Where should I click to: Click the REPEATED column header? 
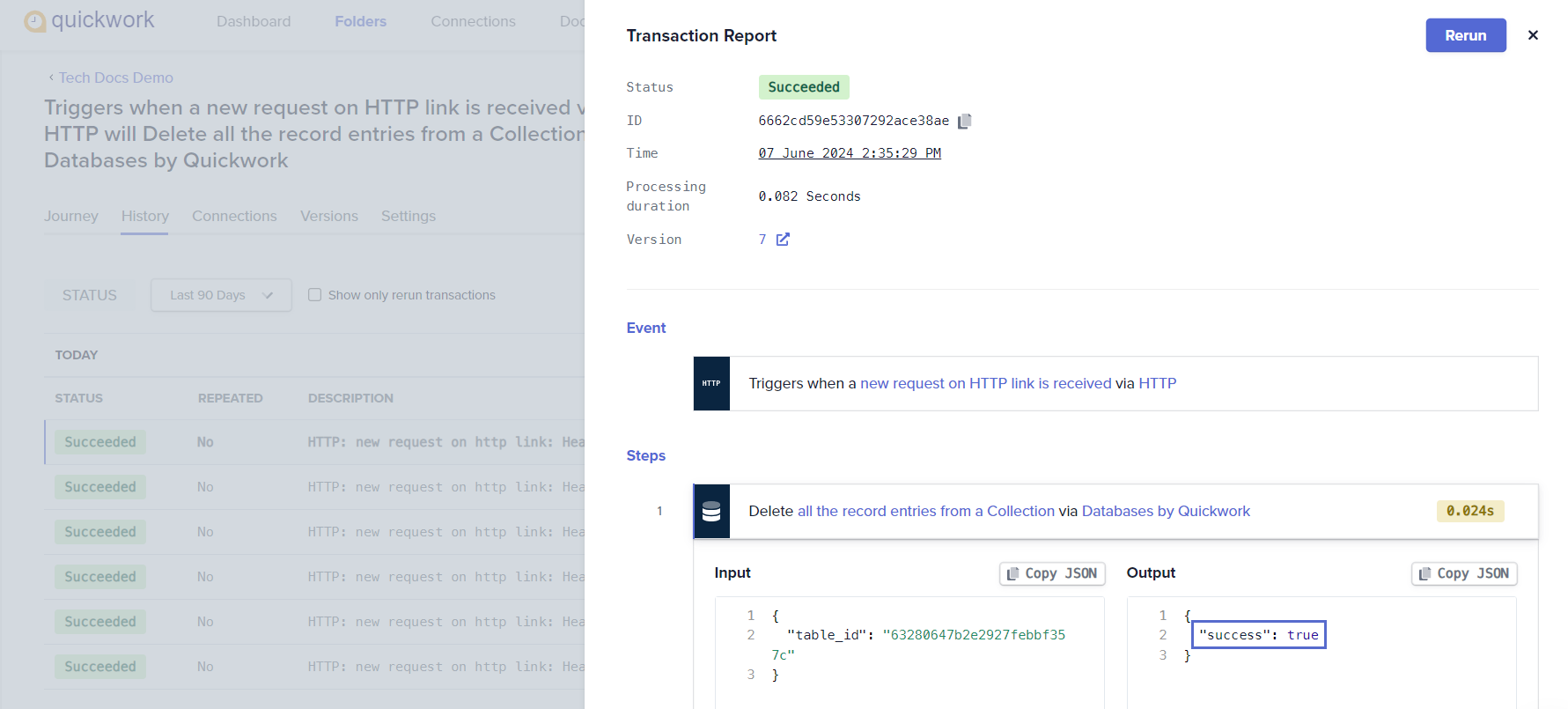coord(230,398)
